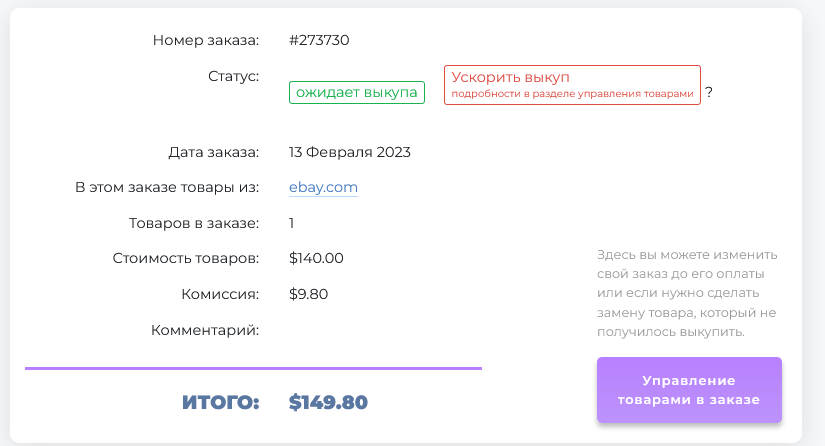This screenshot has width=825, height=446.
Task: Click the $9.80 commission value
Action: pyautogui.click(x=308, y=294)
